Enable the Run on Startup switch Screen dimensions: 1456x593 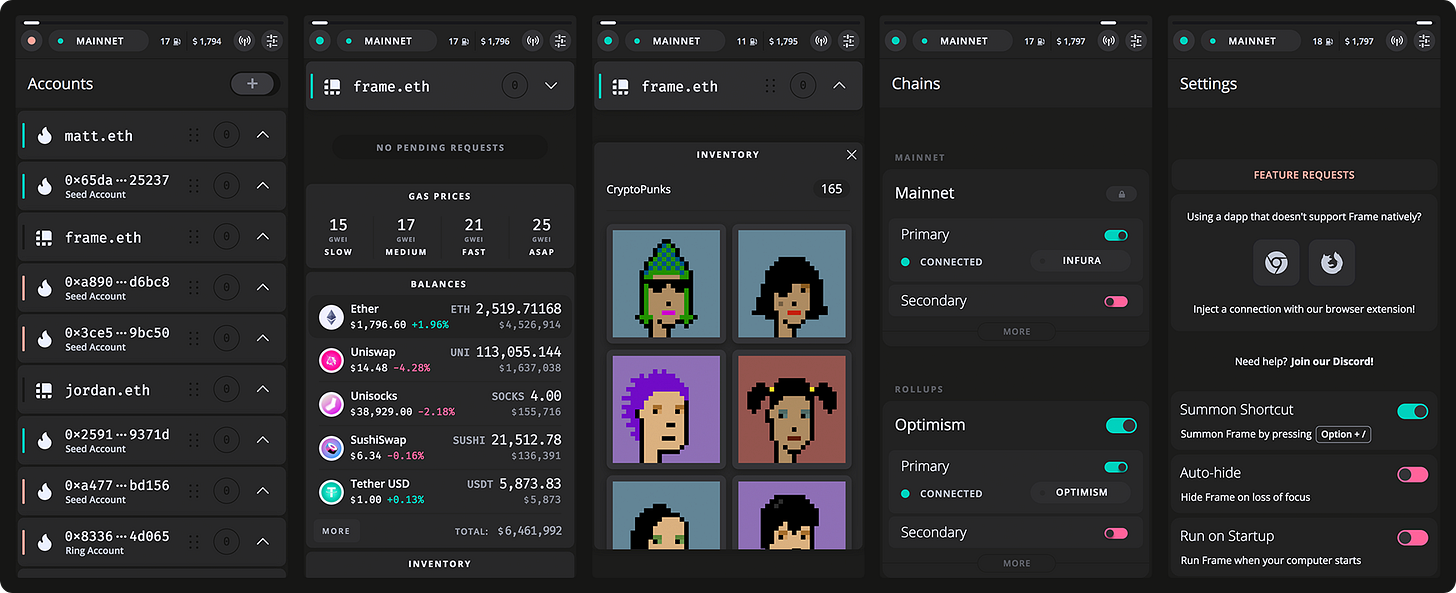(x=1412, y=537)
